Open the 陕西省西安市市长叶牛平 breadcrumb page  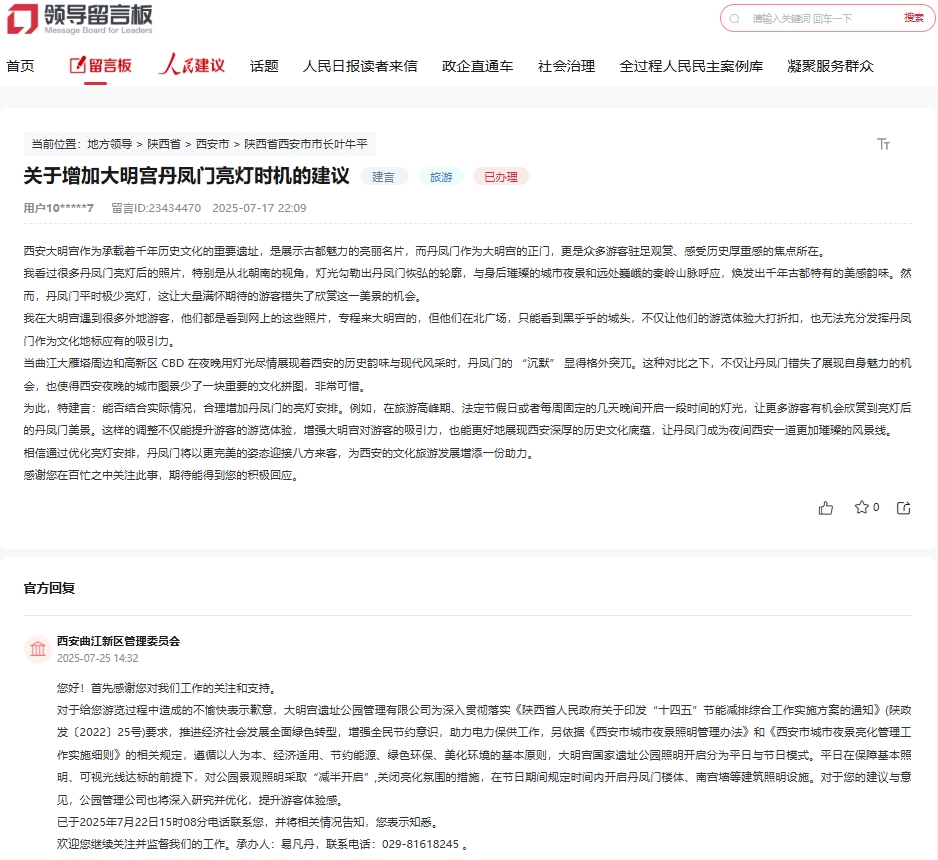pyautogui.click(x=311, y=144)
